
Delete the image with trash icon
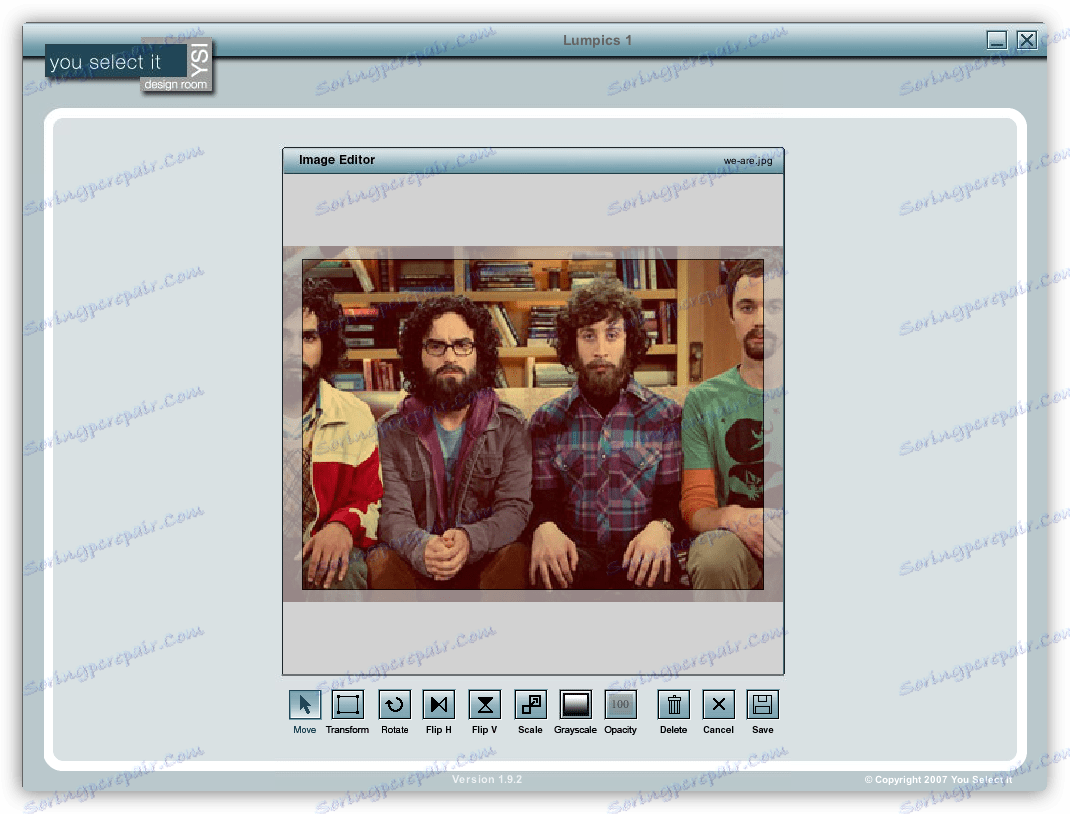[x=674, y=704]
